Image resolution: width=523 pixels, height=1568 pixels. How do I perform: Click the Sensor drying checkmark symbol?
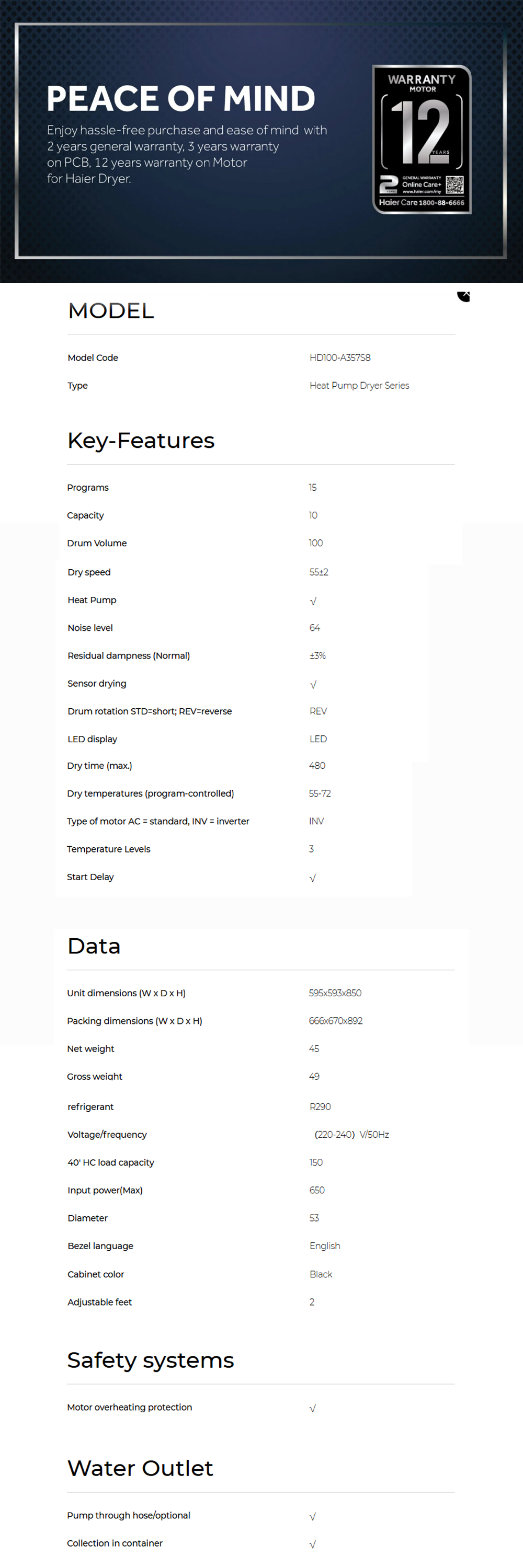click(x=313, y=685)
